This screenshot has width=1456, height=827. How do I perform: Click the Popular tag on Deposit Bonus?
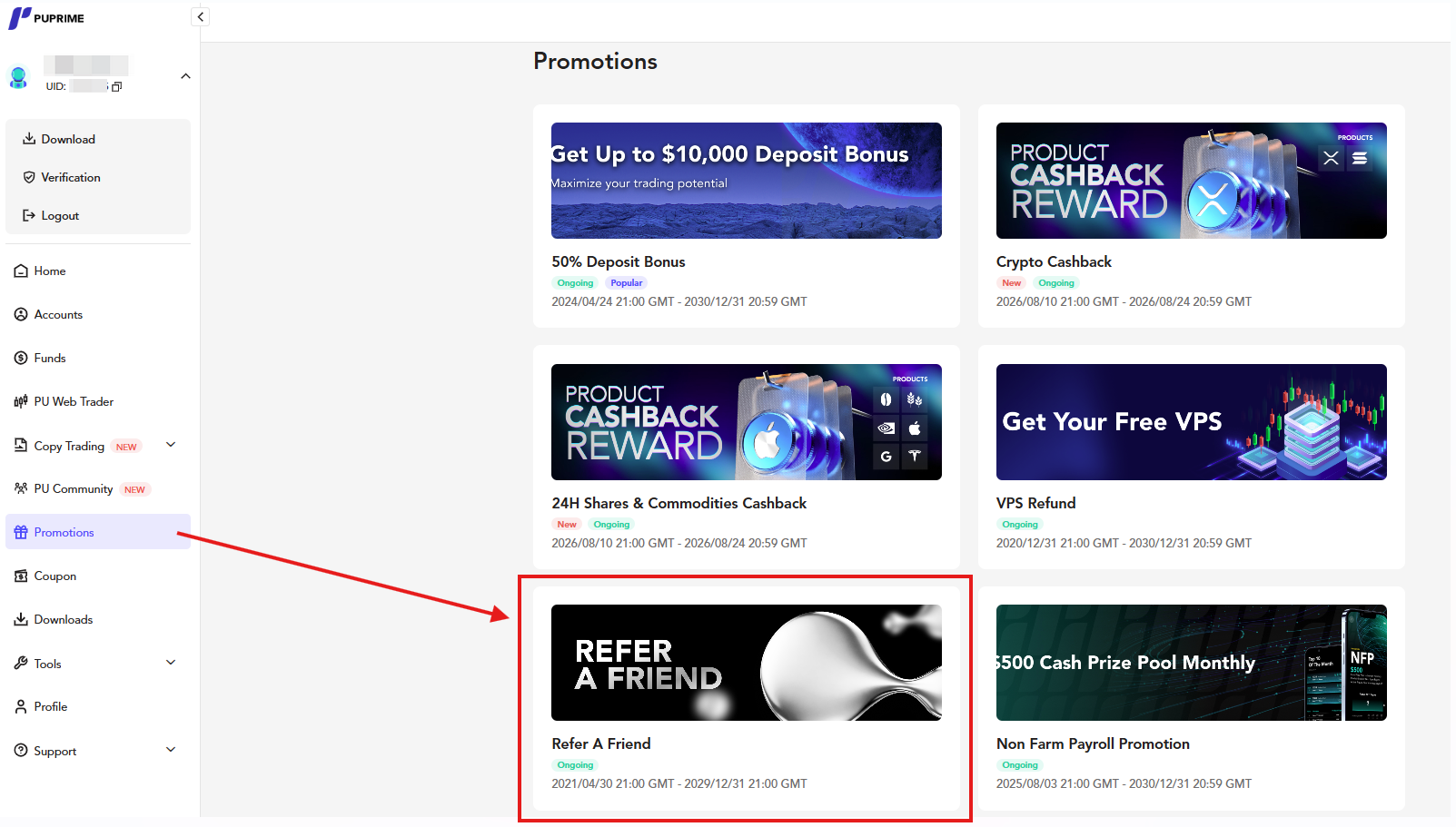627,283
